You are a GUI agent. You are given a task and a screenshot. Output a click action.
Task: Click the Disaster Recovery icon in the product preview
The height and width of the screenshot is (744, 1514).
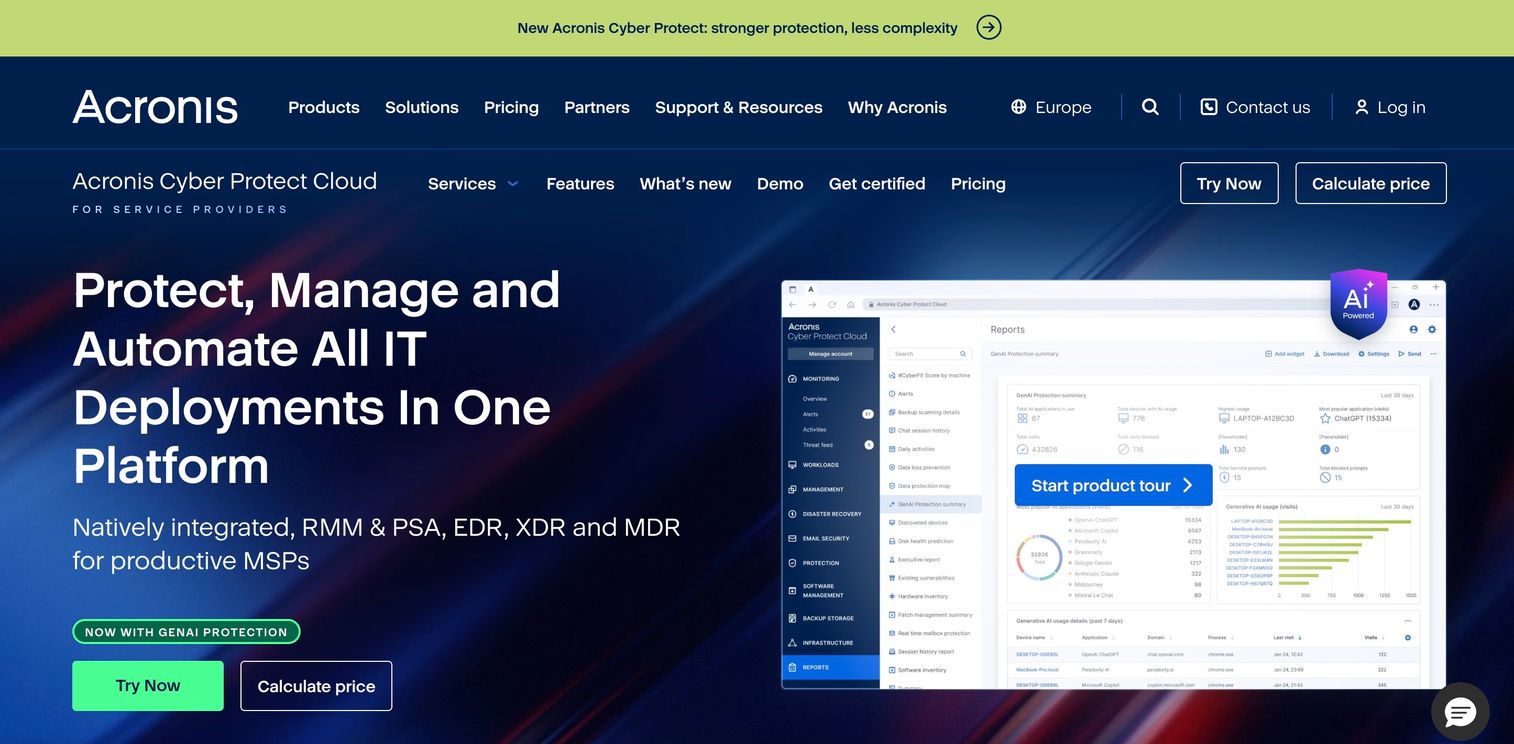pyautogui.click(x=793, y=514)
